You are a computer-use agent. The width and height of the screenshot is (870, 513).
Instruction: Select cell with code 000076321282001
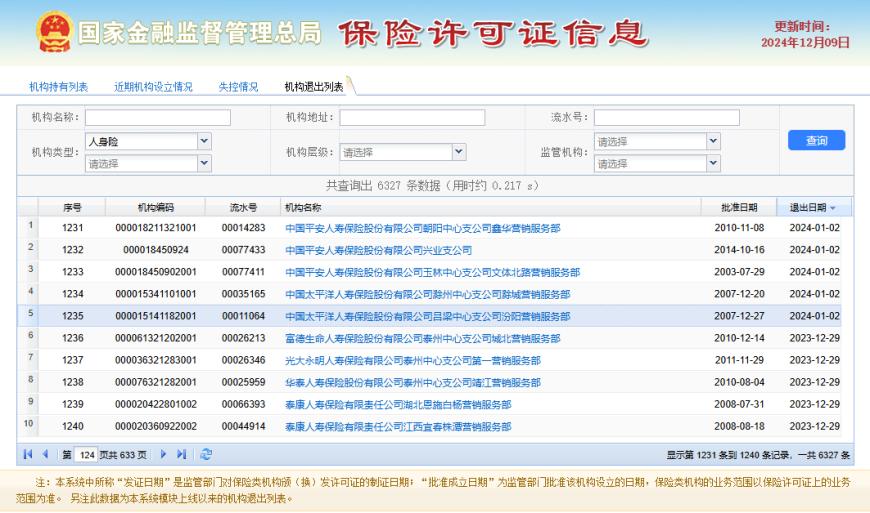(x=156, y=382)
